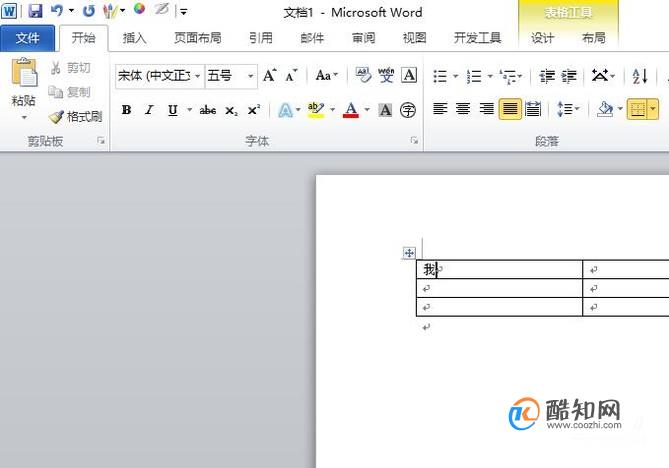Open the 文件 File tab

click(x=28, y=38)
